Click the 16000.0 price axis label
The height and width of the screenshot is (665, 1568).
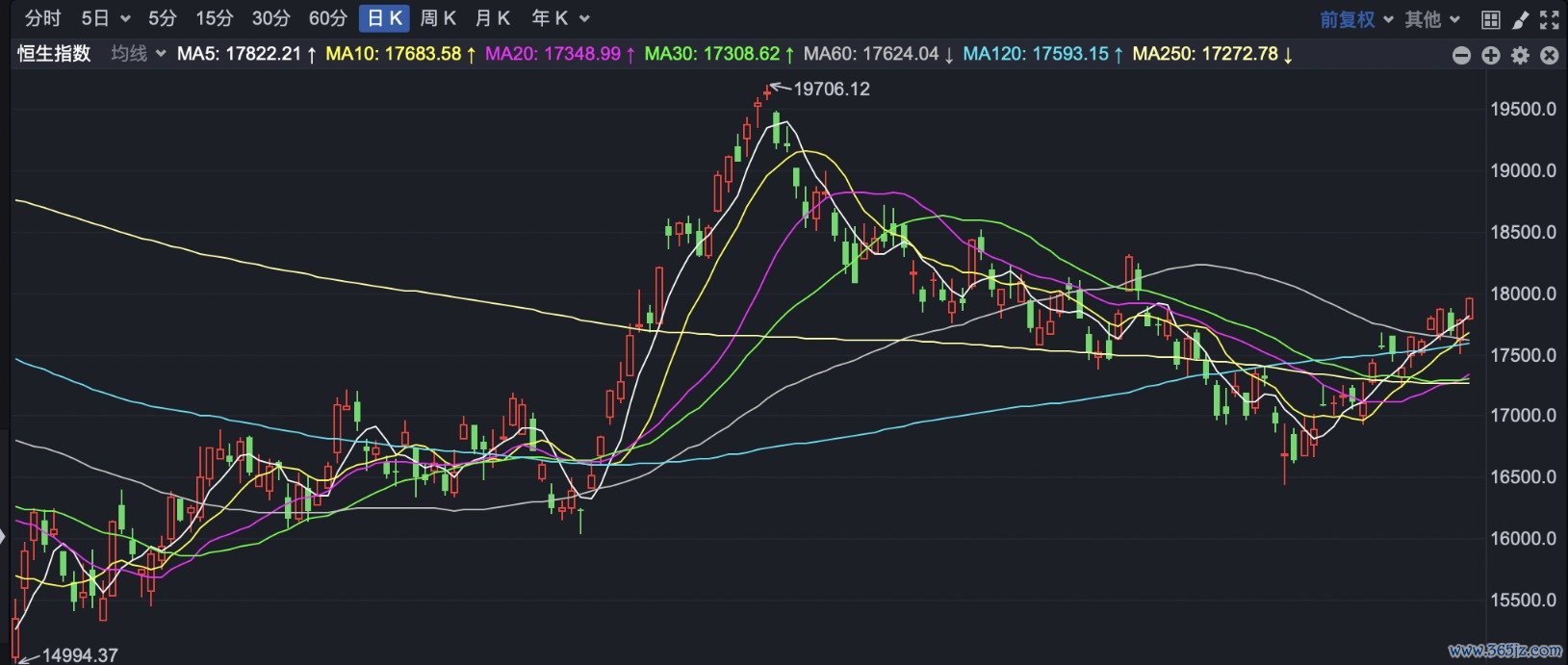pos(1523,539)
